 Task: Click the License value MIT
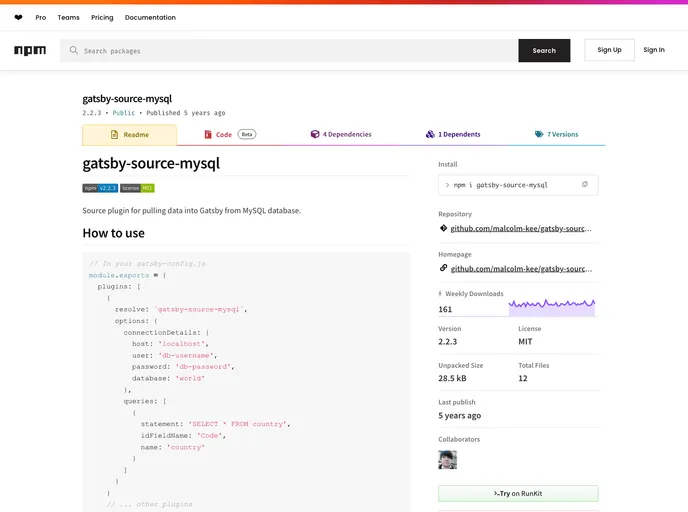(525, 342)
